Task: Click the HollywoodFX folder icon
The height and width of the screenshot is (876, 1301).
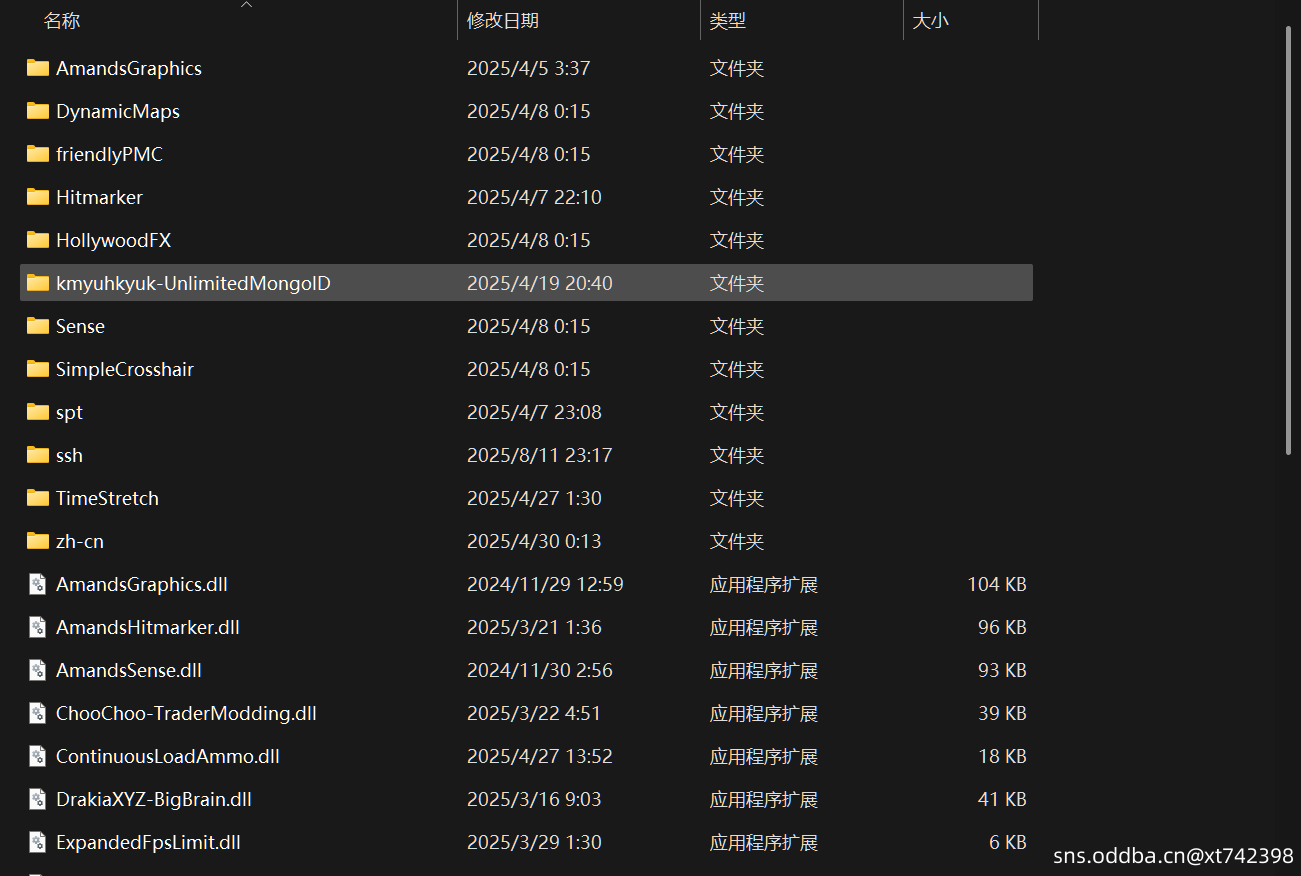Action: coord(38,240)
